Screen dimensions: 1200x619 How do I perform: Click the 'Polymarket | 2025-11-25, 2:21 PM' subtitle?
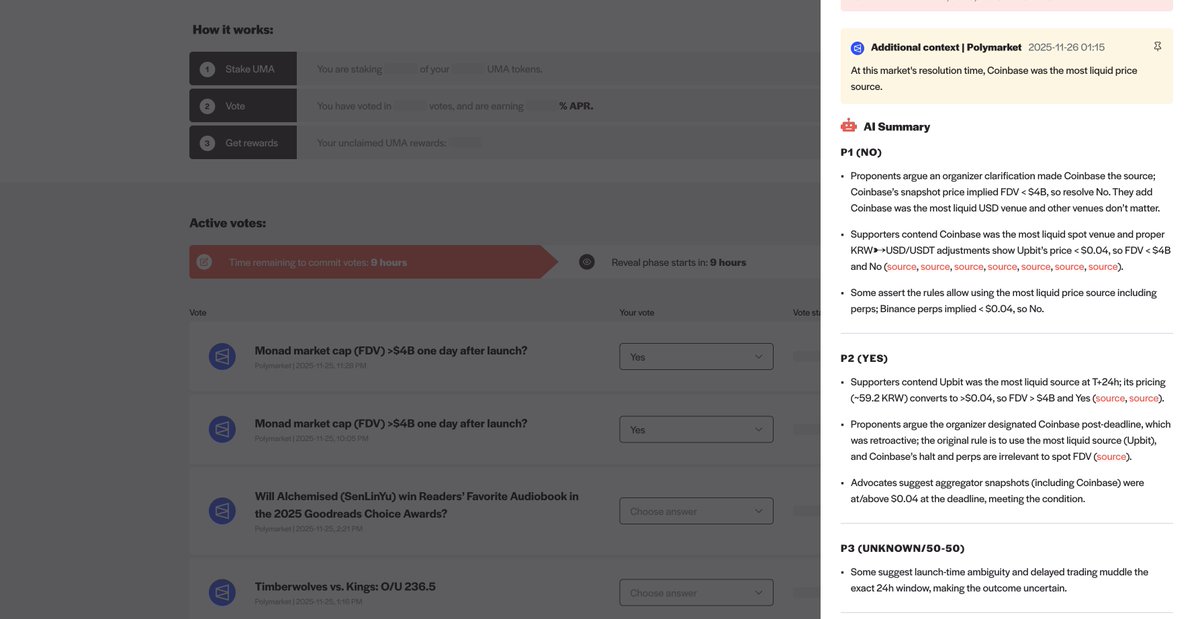pyautogui.click(x=310, y=530)
